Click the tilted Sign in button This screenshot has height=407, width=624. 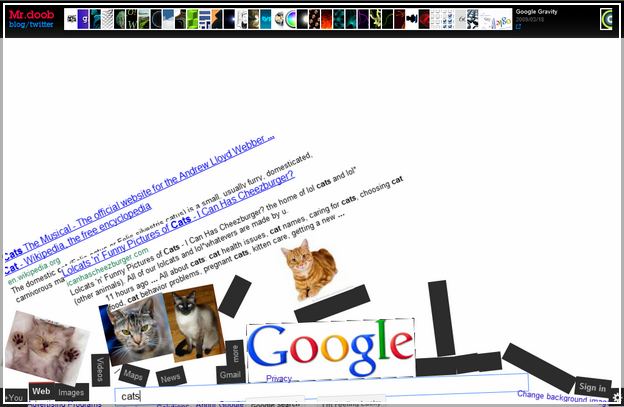(593, 387)
